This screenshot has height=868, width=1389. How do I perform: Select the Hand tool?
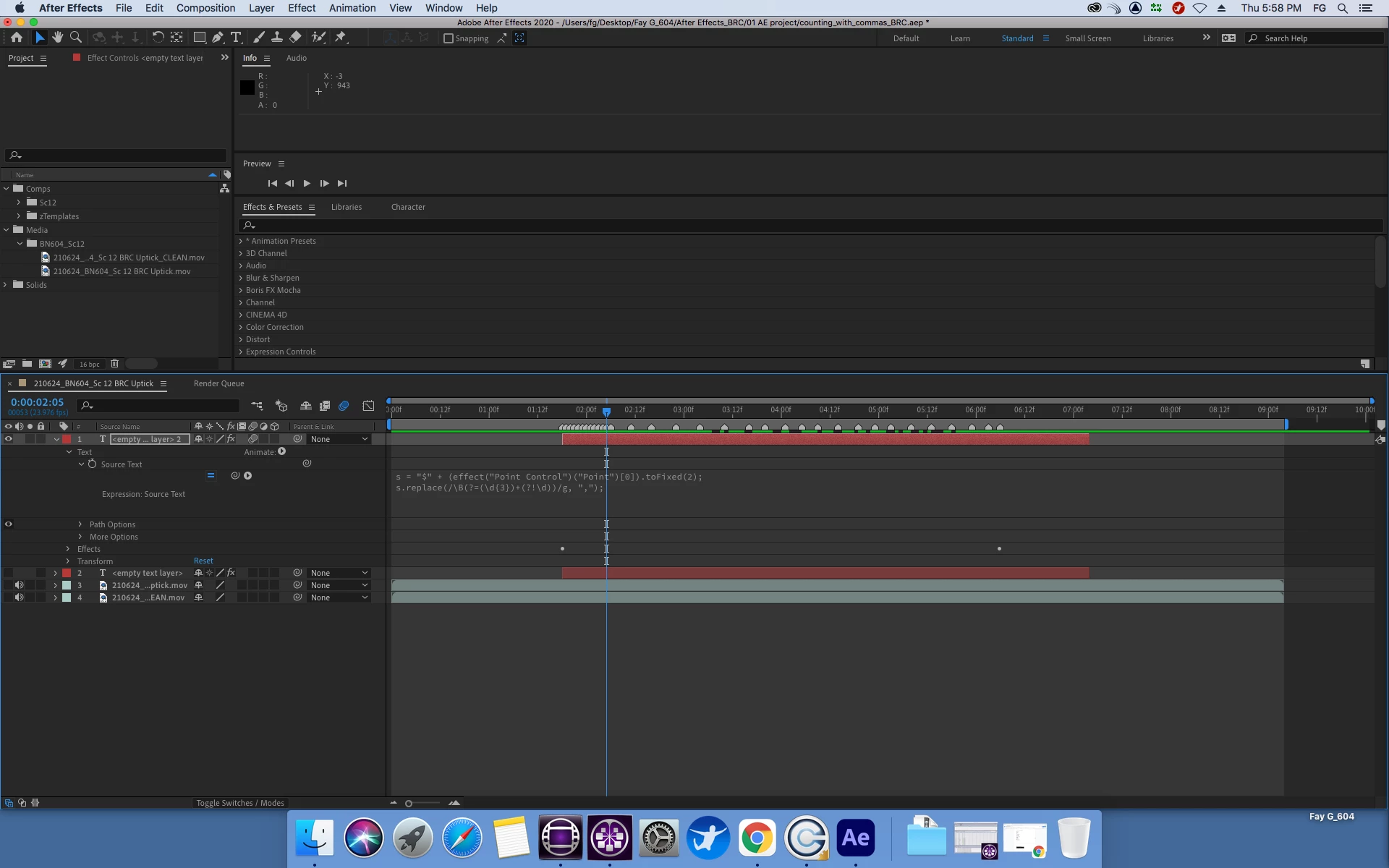[x=57, y=38]
